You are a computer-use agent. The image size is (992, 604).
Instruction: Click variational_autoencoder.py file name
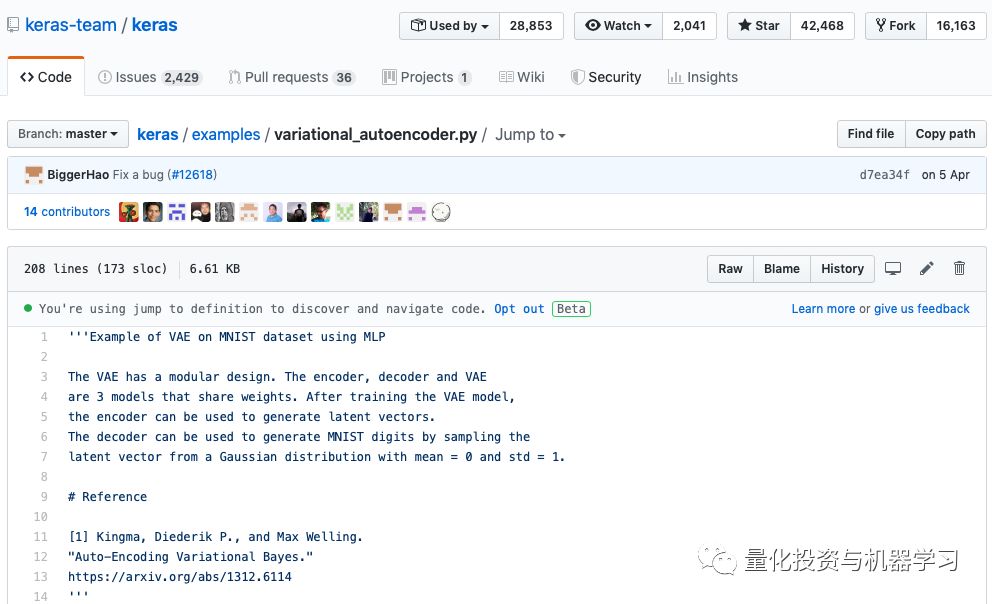click(375, 135)
